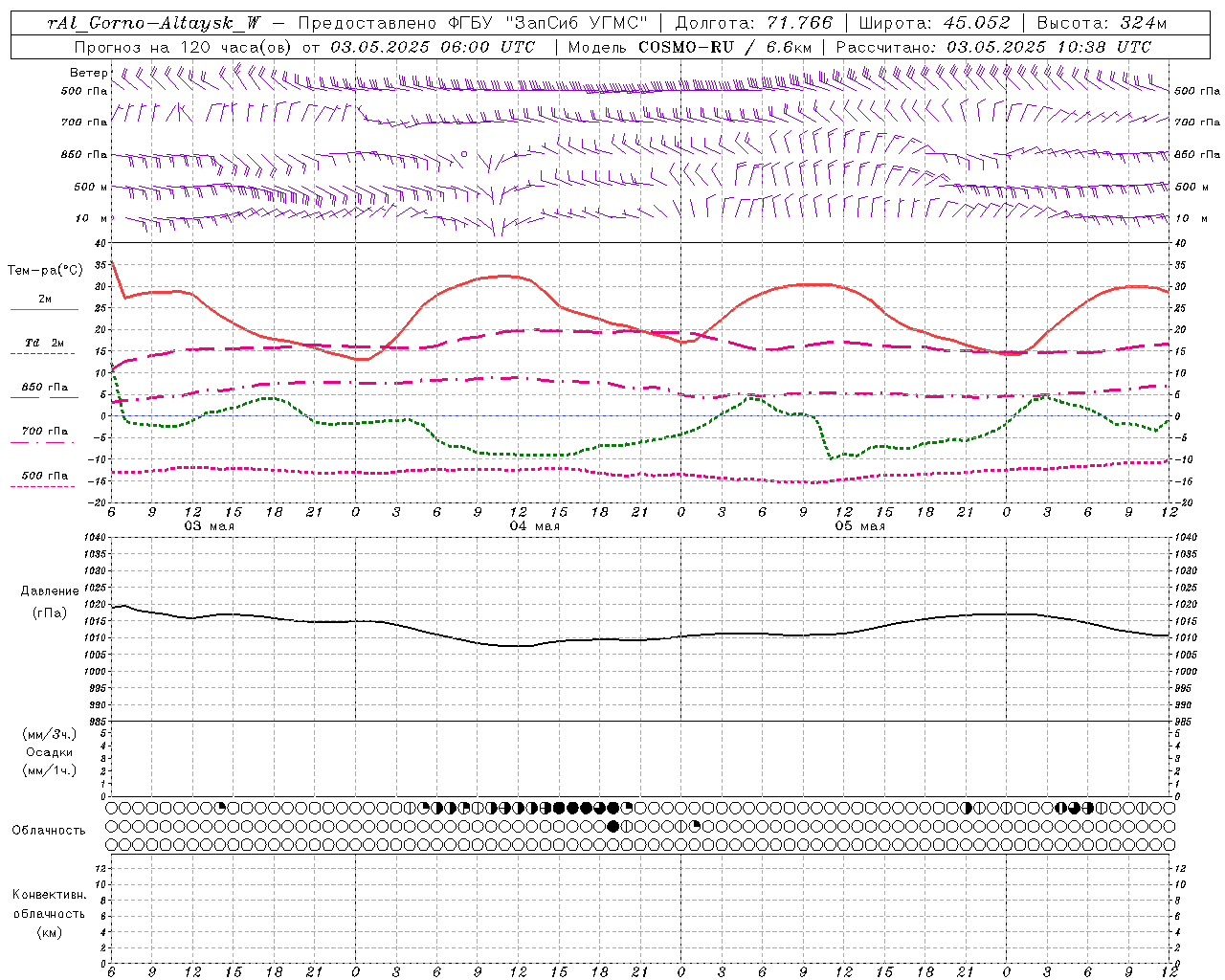Click the left 500 м wind level label
Screen dimensions: 1225x980
pyautogui.click(x=91, y=187)
